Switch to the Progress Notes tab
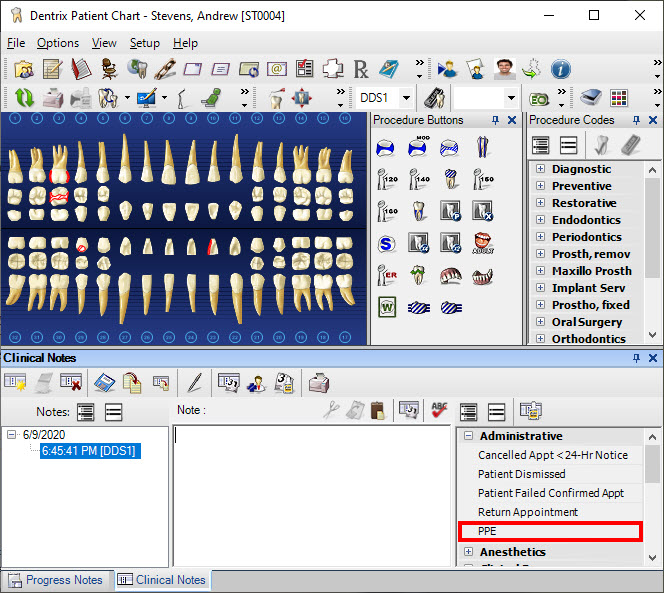The height and width of the screenshot is (593, 664). pyautogui.click(x=57, y=580)
